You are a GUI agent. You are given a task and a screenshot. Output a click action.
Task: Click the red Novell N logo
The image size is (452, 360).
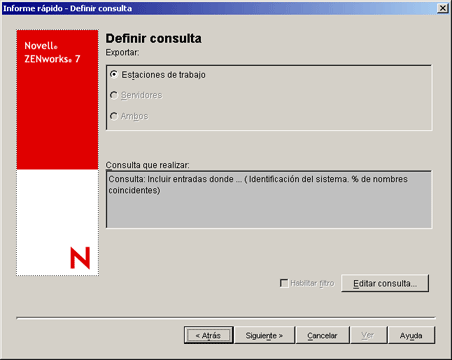point(80,258)
